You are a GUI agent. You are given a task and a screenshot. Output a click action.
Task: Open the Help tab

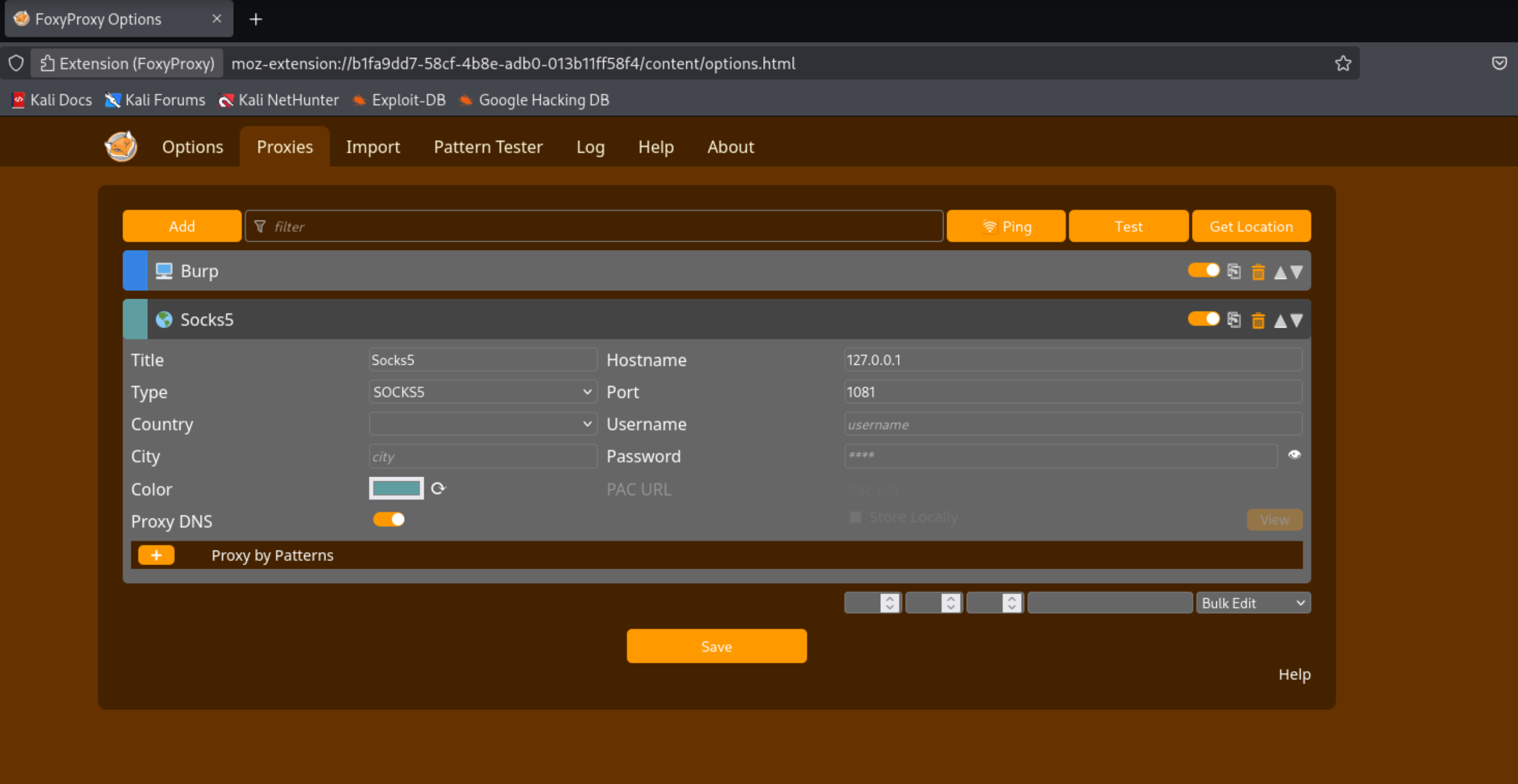pyautogui.click(x=655, y=147)
